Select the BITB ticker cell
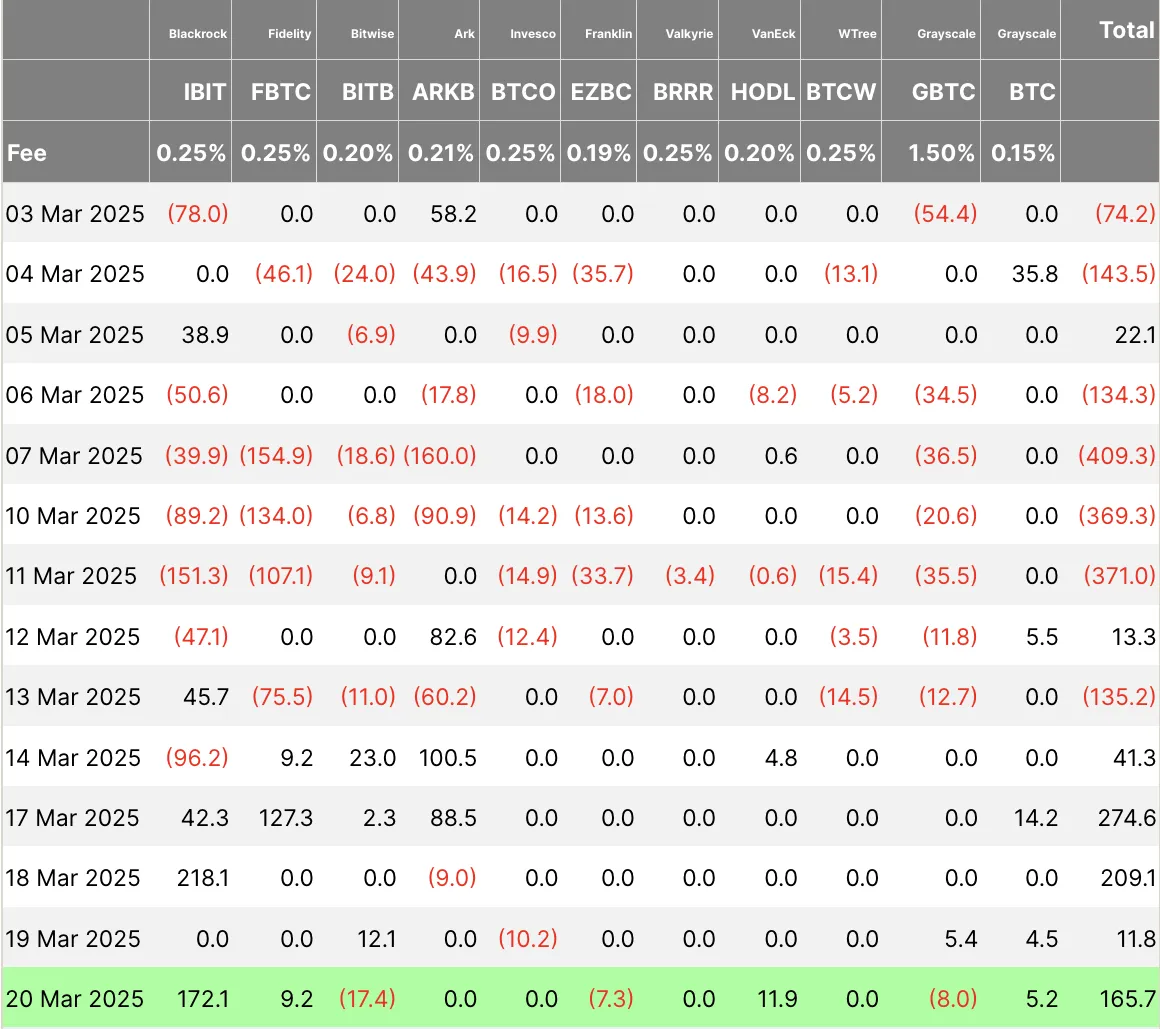This screenshot has width=1160, height=1029. point(367,92)
